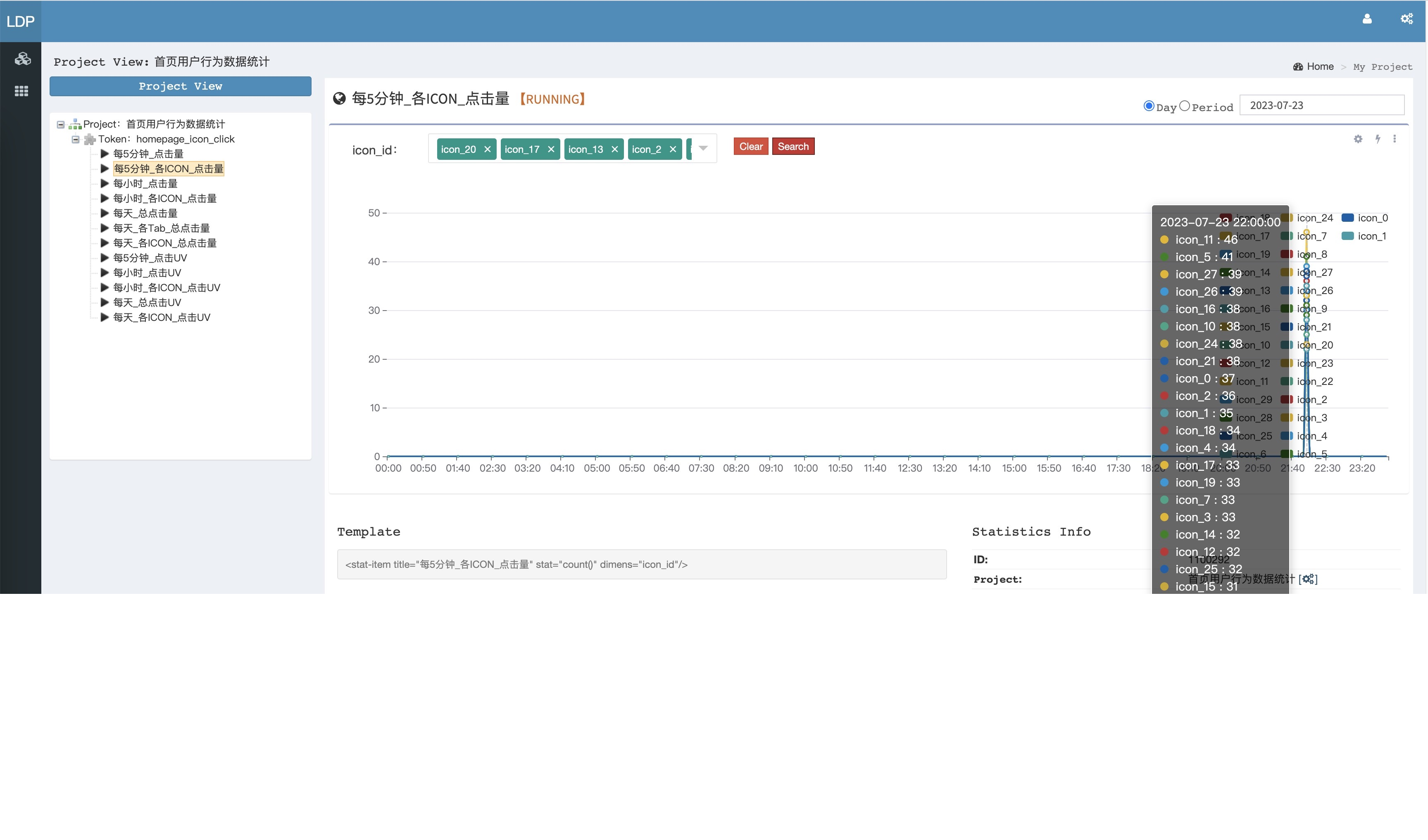Click the project hierarchy icon beside Project

75,125
